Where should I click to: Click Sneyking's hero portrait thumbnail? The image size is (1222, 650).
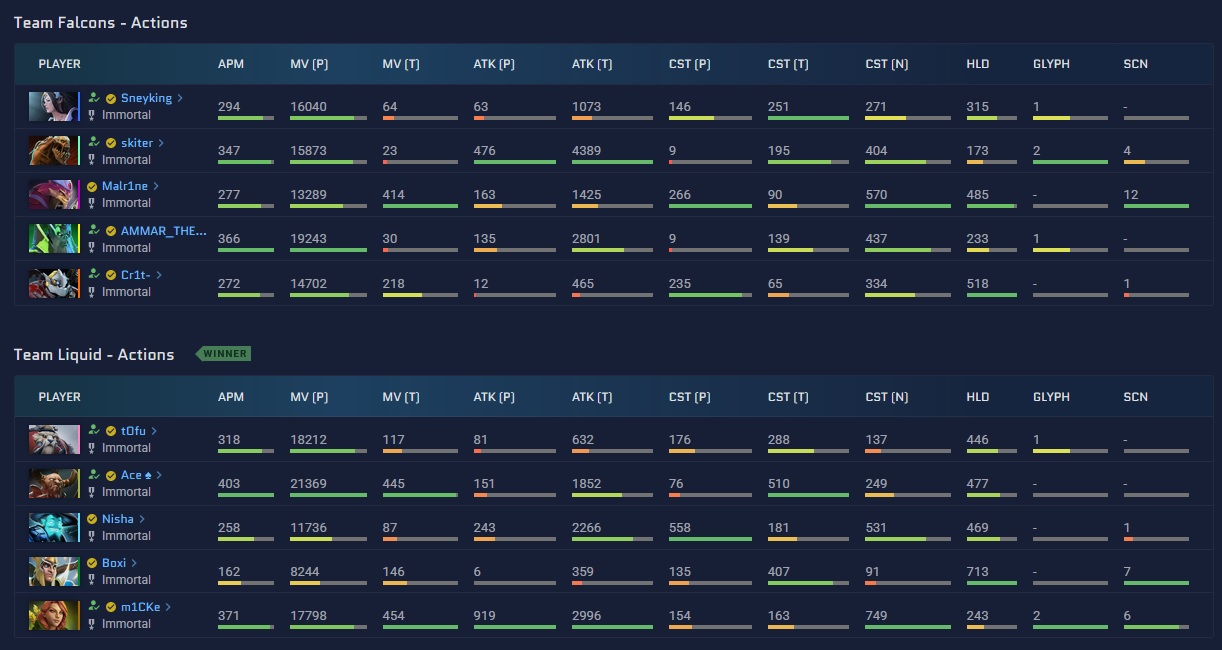(x=53, y=106)
